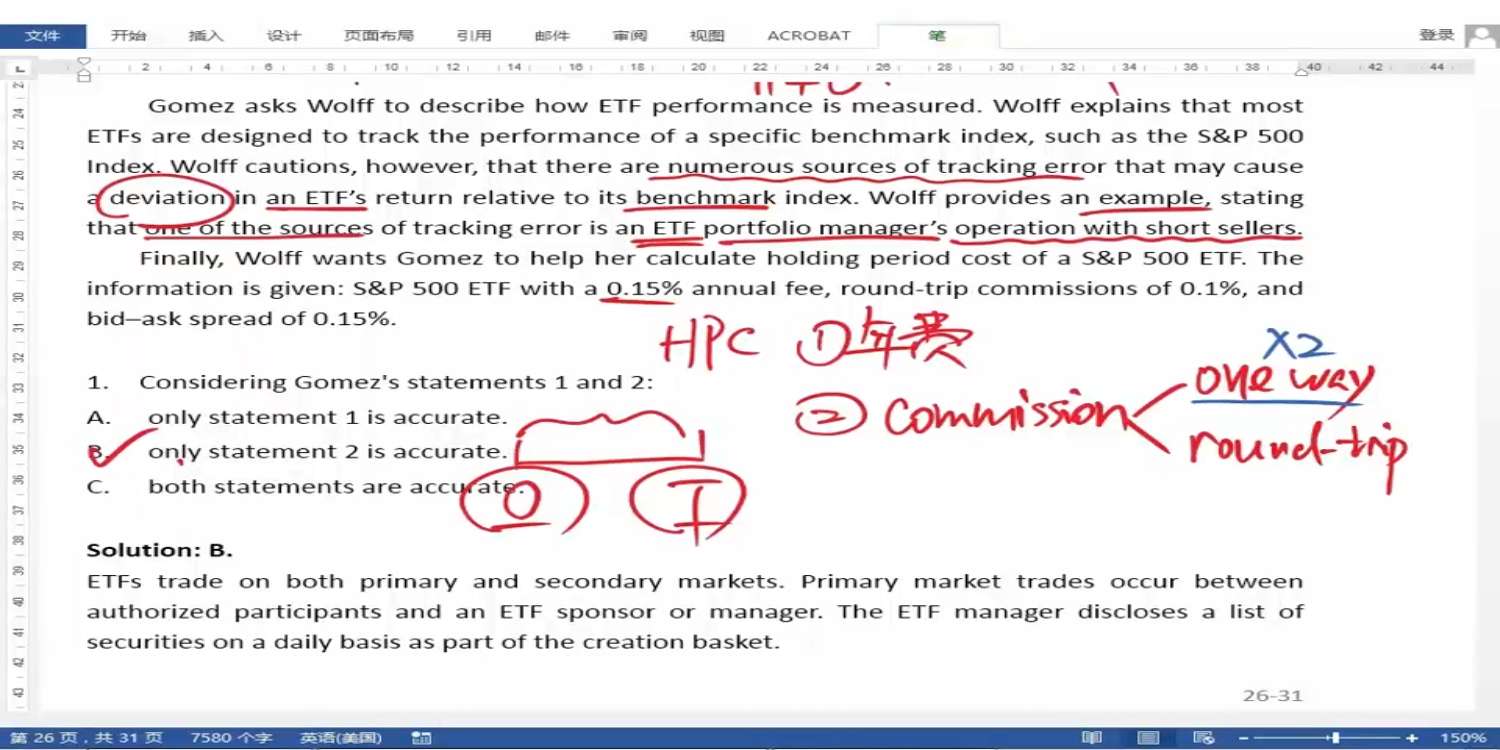1500x750 pixels.
Task: Click answer 'only statement 2 is accurate.'
Action: (x=328, y=451)
